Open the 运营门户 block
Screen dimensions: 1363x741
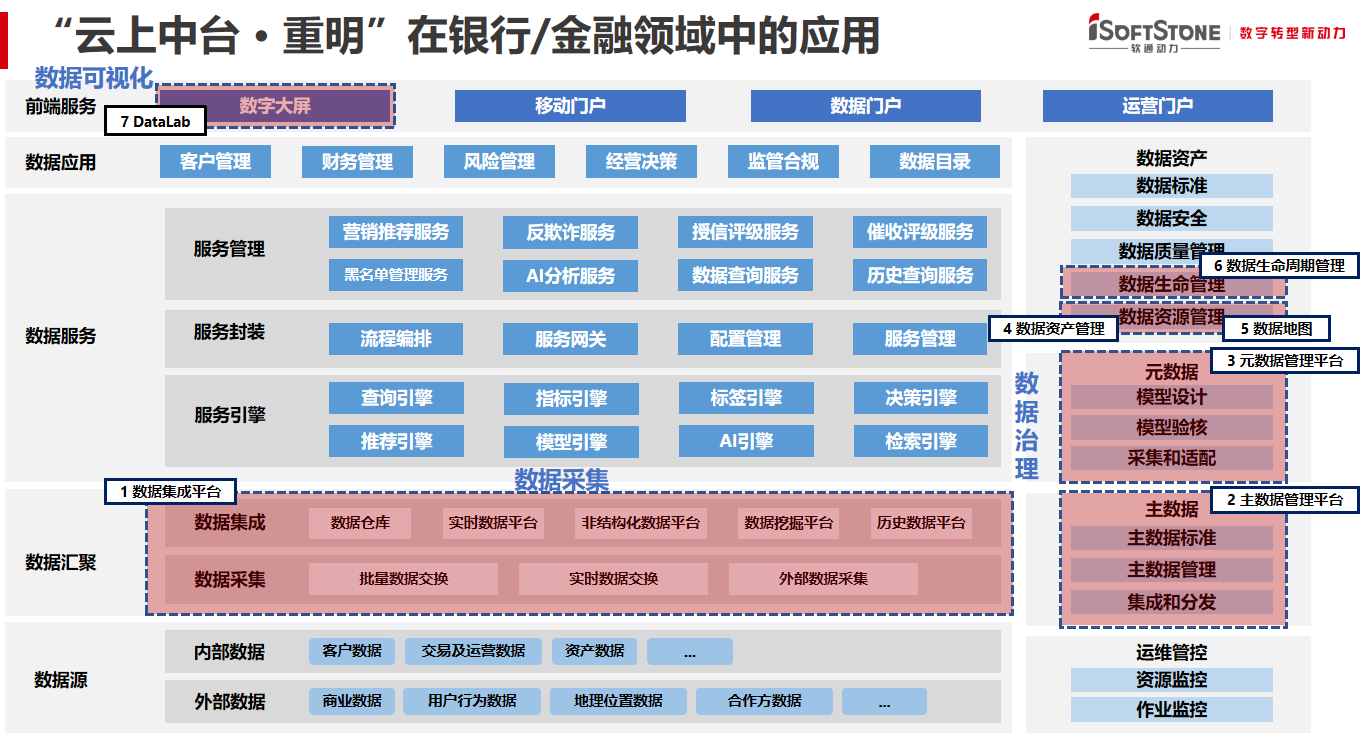click(1158, 106)
